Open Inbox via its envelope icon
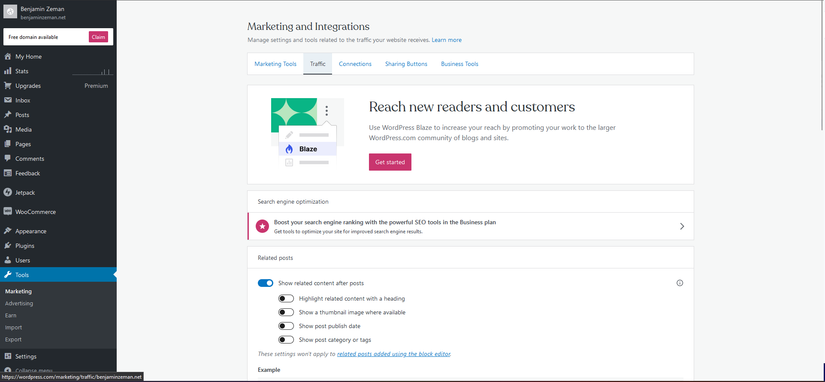 [x=7, y=100]
